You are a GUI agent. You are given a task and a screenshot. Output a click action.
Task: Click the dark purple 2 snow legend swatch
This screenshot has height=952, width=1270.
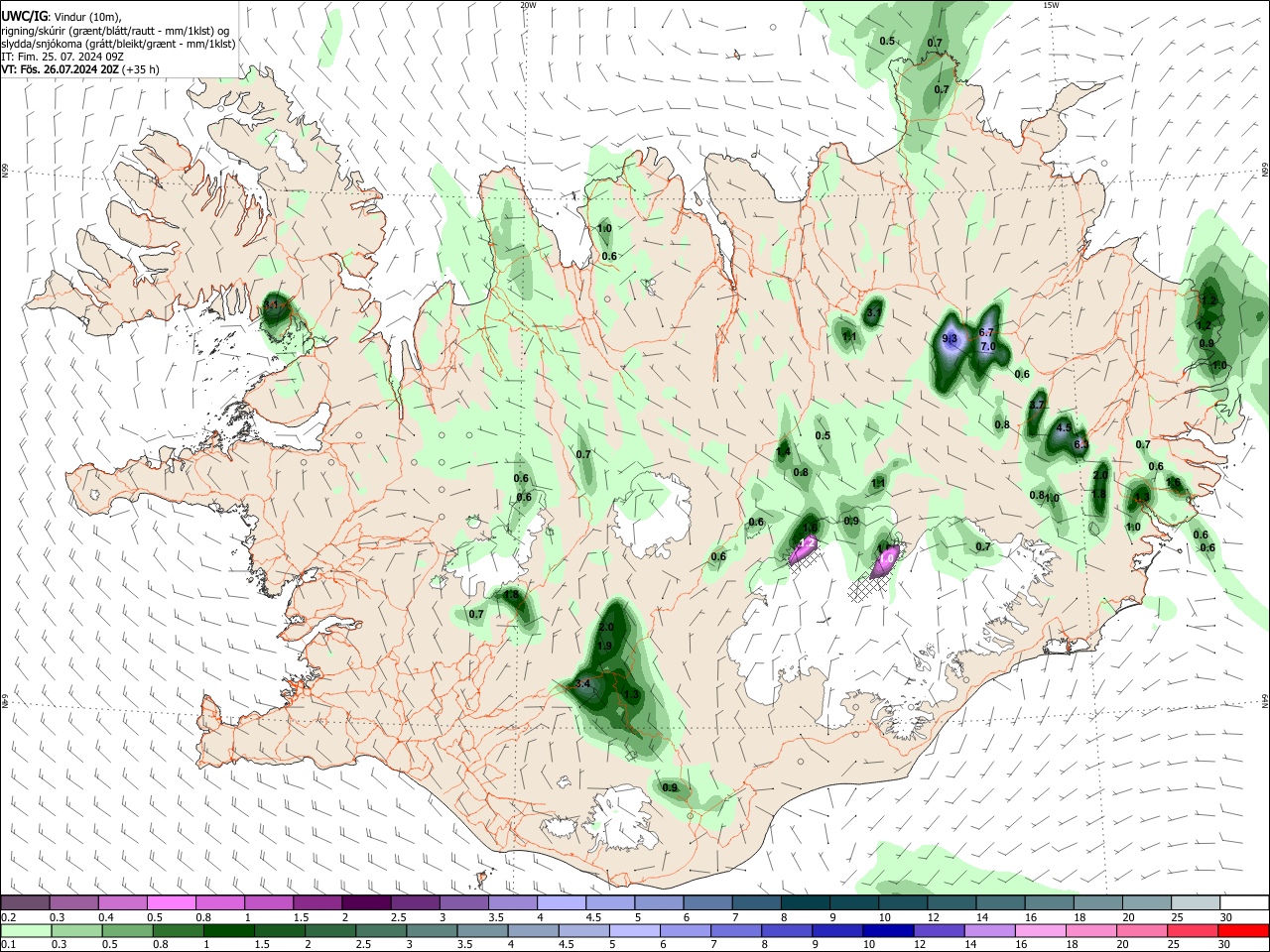365,902
